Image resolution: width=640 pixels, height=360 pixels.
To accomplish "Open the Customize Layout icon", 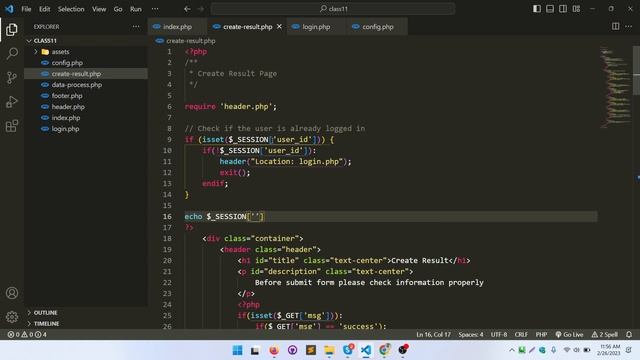I will 576,9.
